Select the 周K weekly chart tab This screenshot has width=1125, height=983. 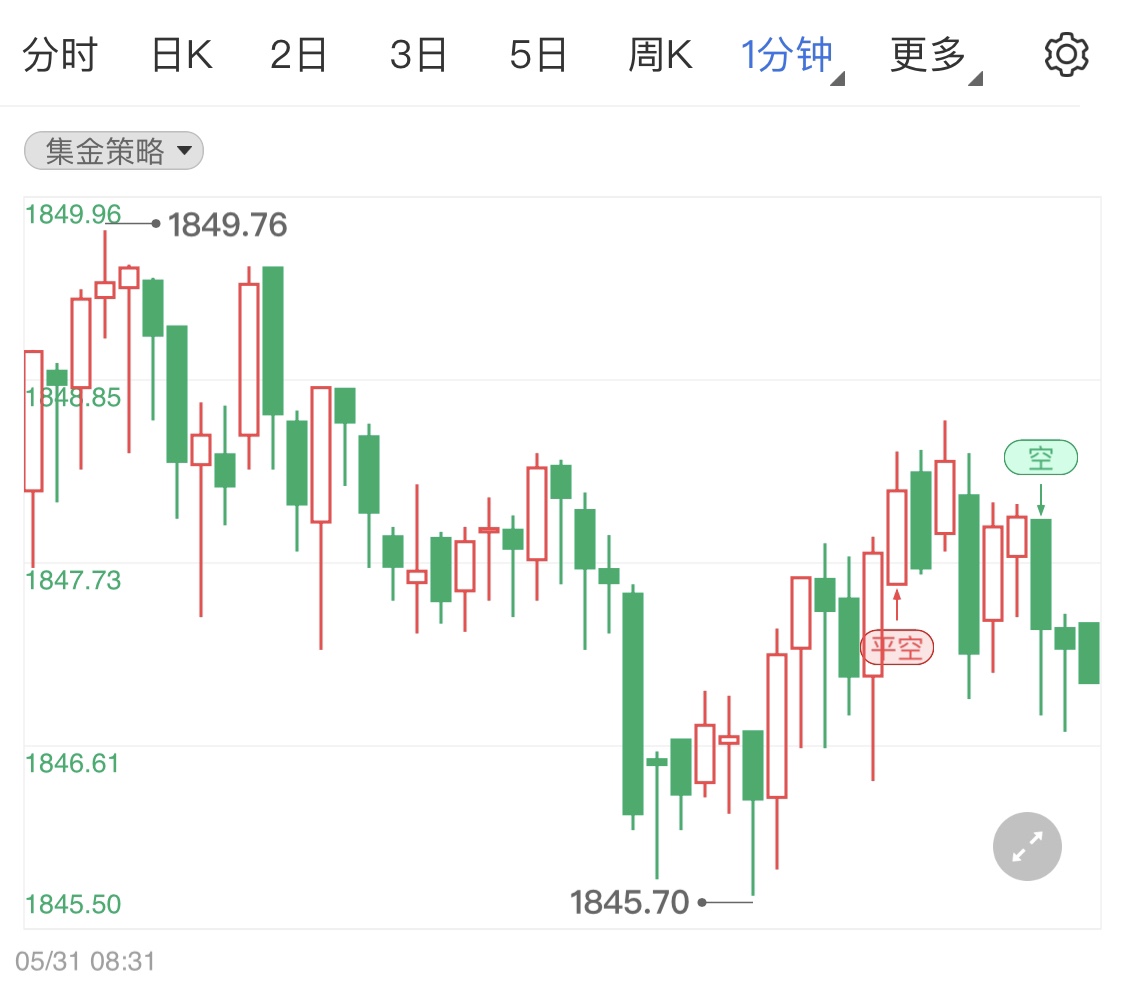click(662, 54)
